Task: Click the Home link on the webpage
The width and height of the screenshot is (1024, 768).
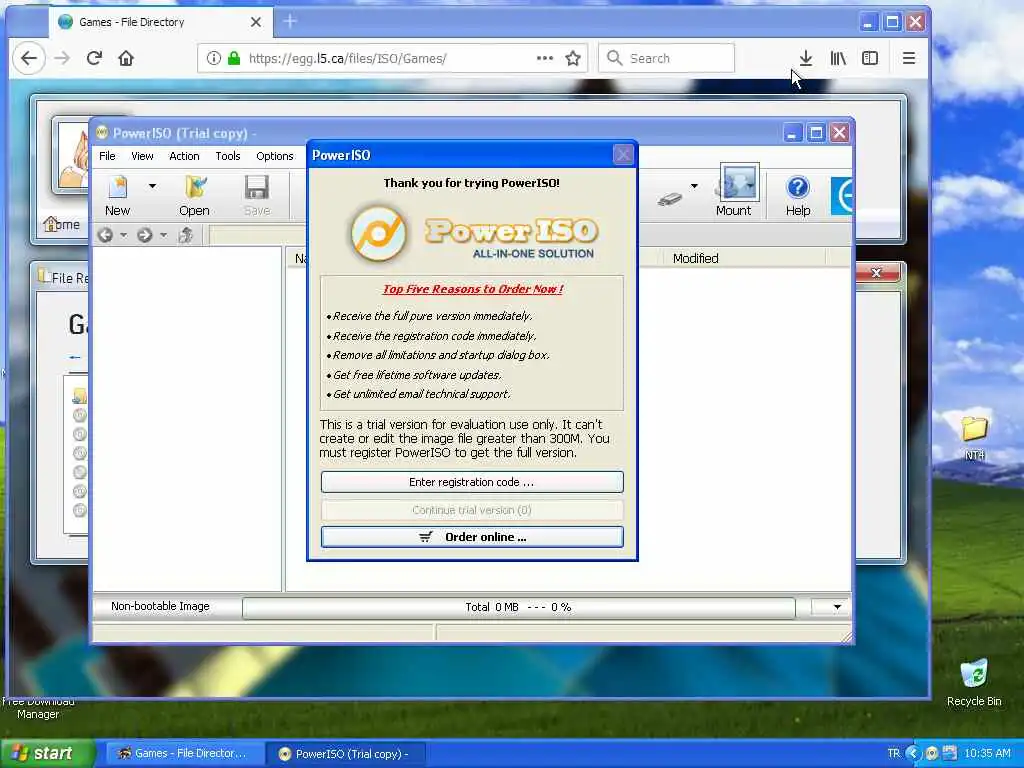Action: pos(62,225)
